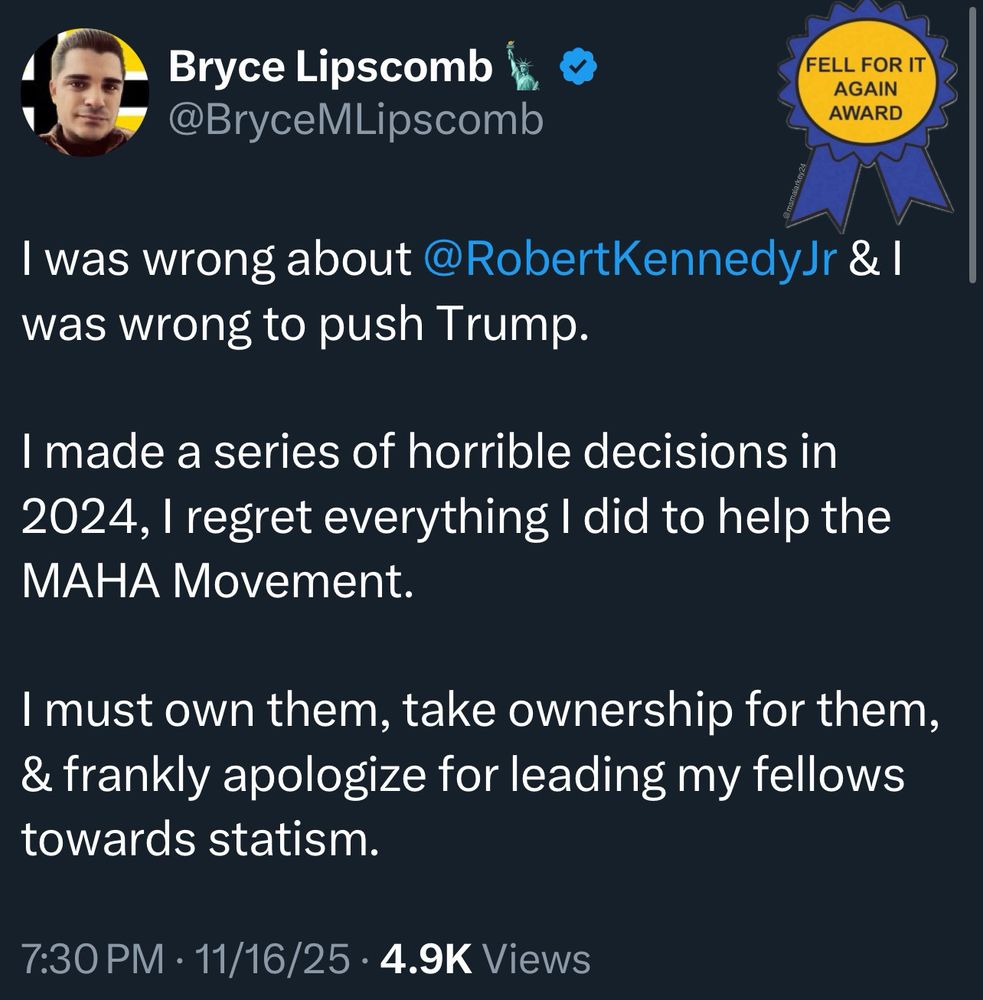Screen dimensions: 983x1000
Task: Open the @RobertKennedyJr mention link
Action: [630, 260]
